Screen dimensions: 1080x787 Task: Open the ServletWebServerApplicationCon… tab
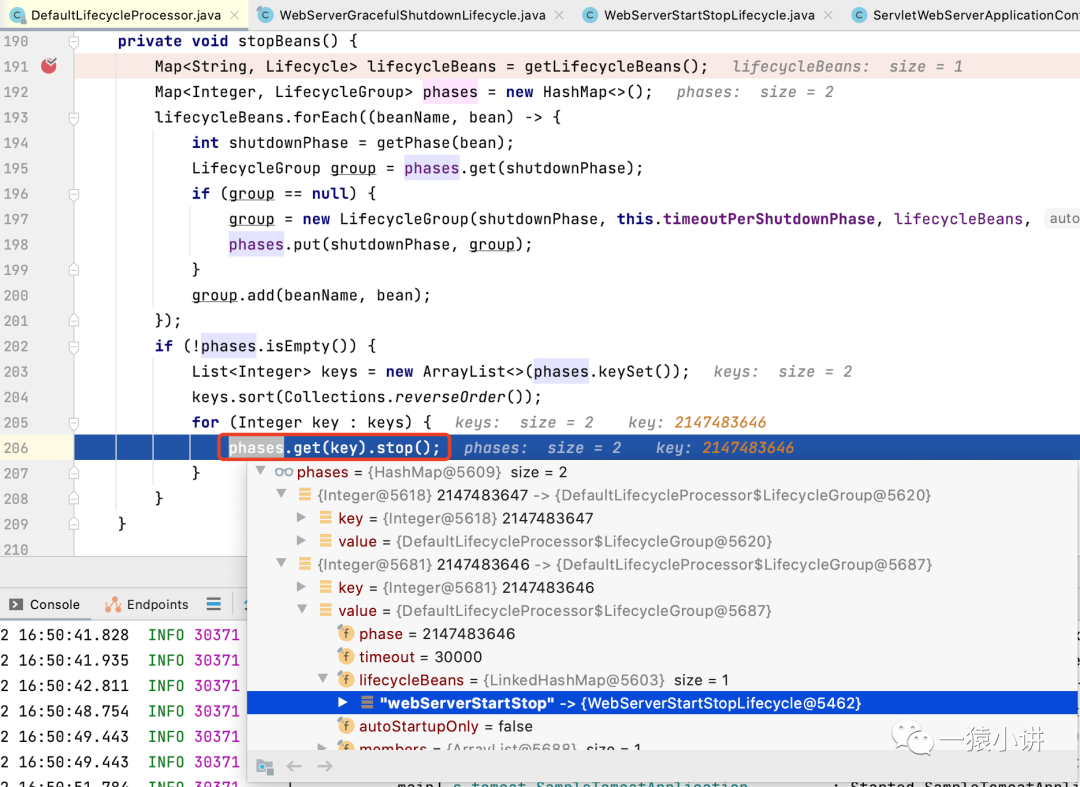pos(966,15)
